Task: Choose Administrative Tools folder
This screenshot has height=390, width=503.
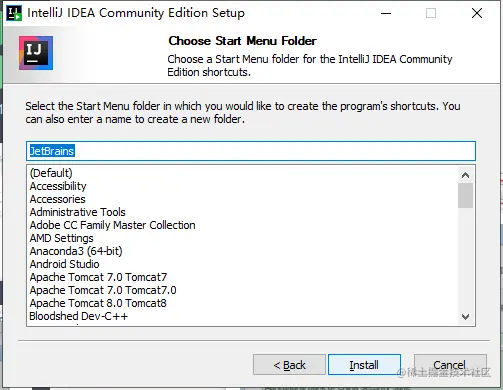Action: 78,212
